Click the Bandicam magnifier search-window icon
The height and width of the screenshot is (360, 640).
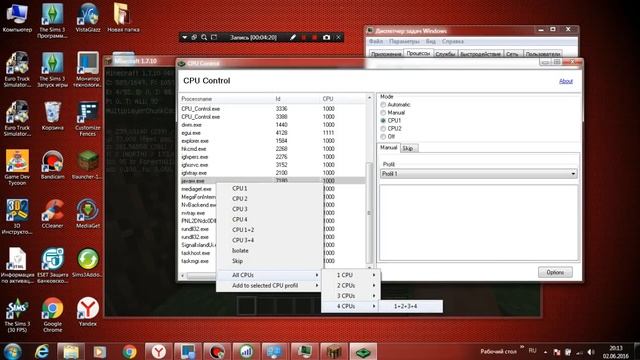[x=204, y=37]
